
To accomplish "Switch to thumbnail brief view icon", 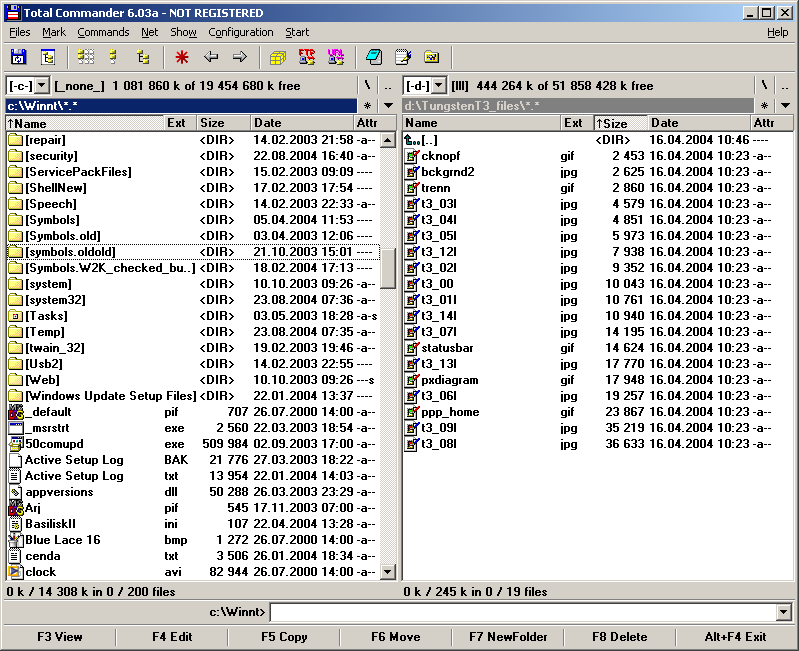I will tap(86, 57).
